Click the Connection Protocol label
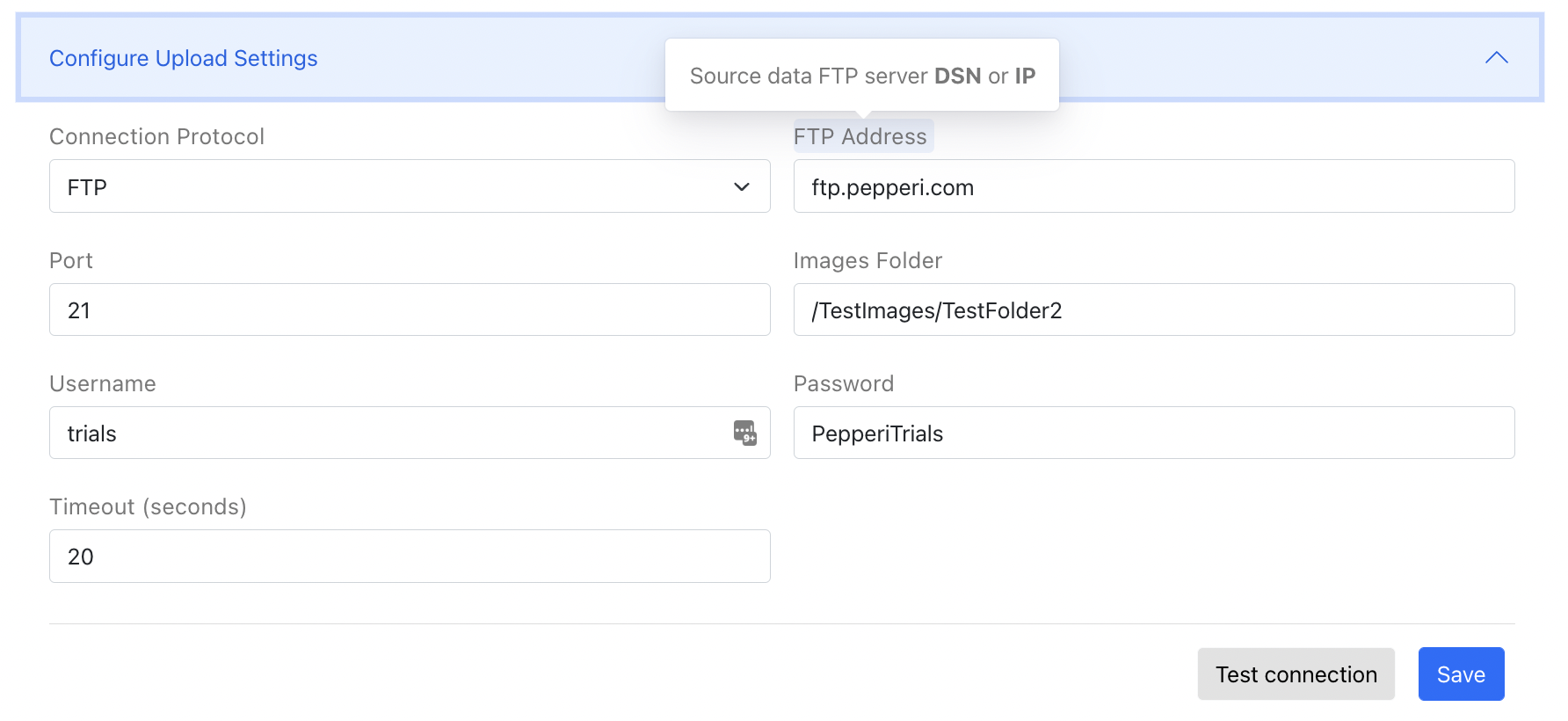1568x721 pixels. pos(156,136)
